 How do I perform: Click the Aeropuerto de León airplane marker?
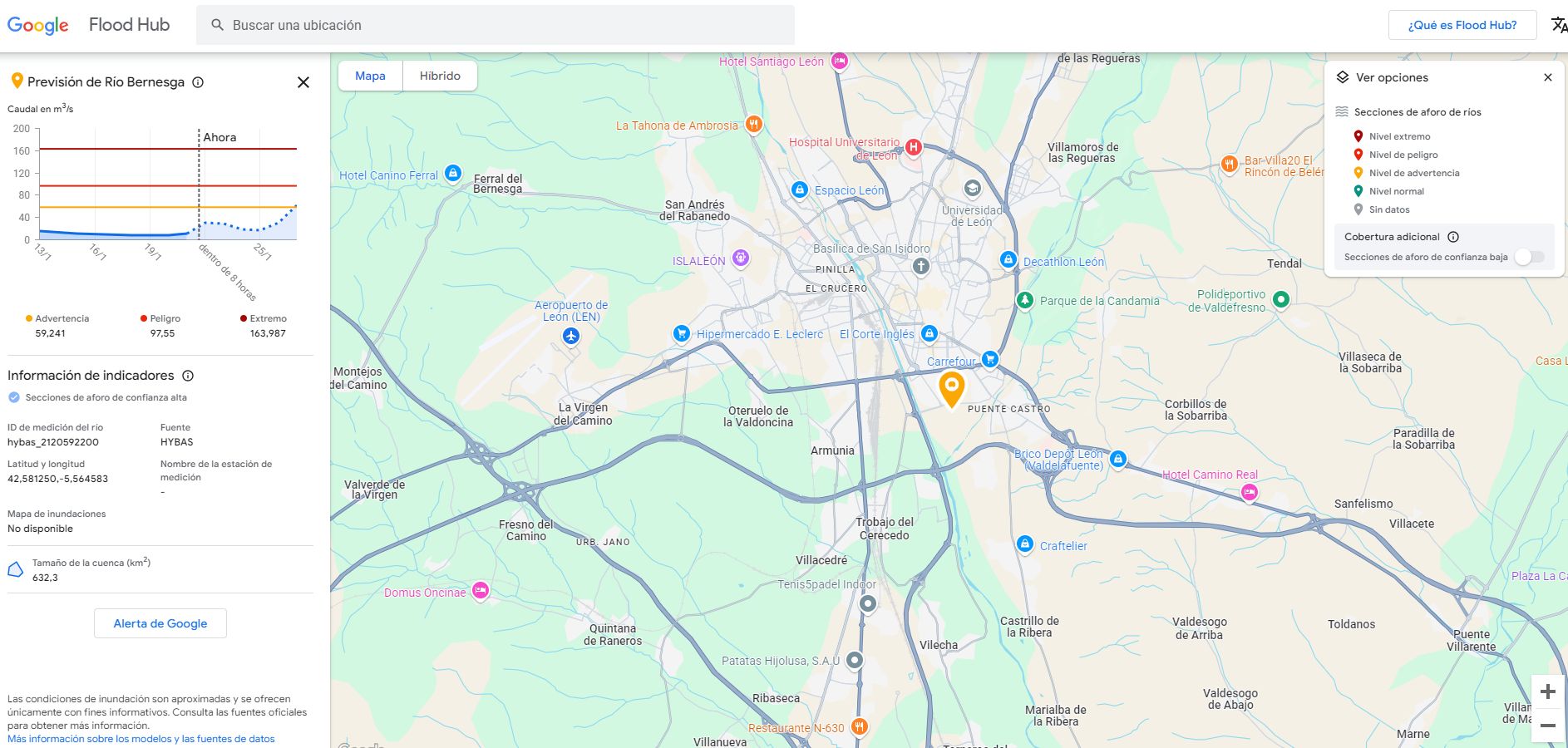570,336
